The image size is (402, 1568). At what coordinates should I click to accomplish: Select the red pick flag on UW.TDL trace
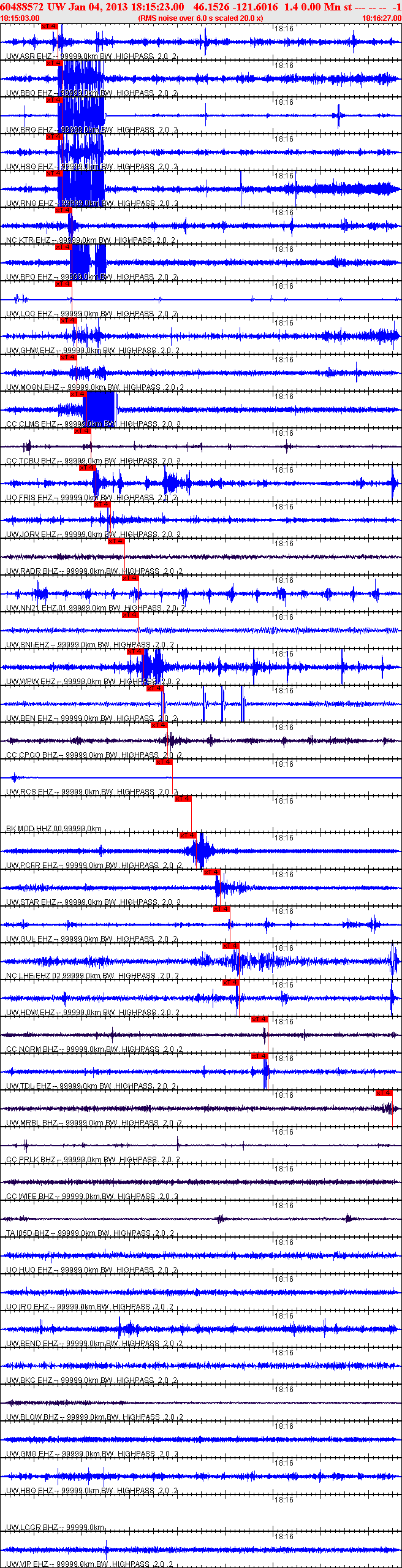[259, 1056]
